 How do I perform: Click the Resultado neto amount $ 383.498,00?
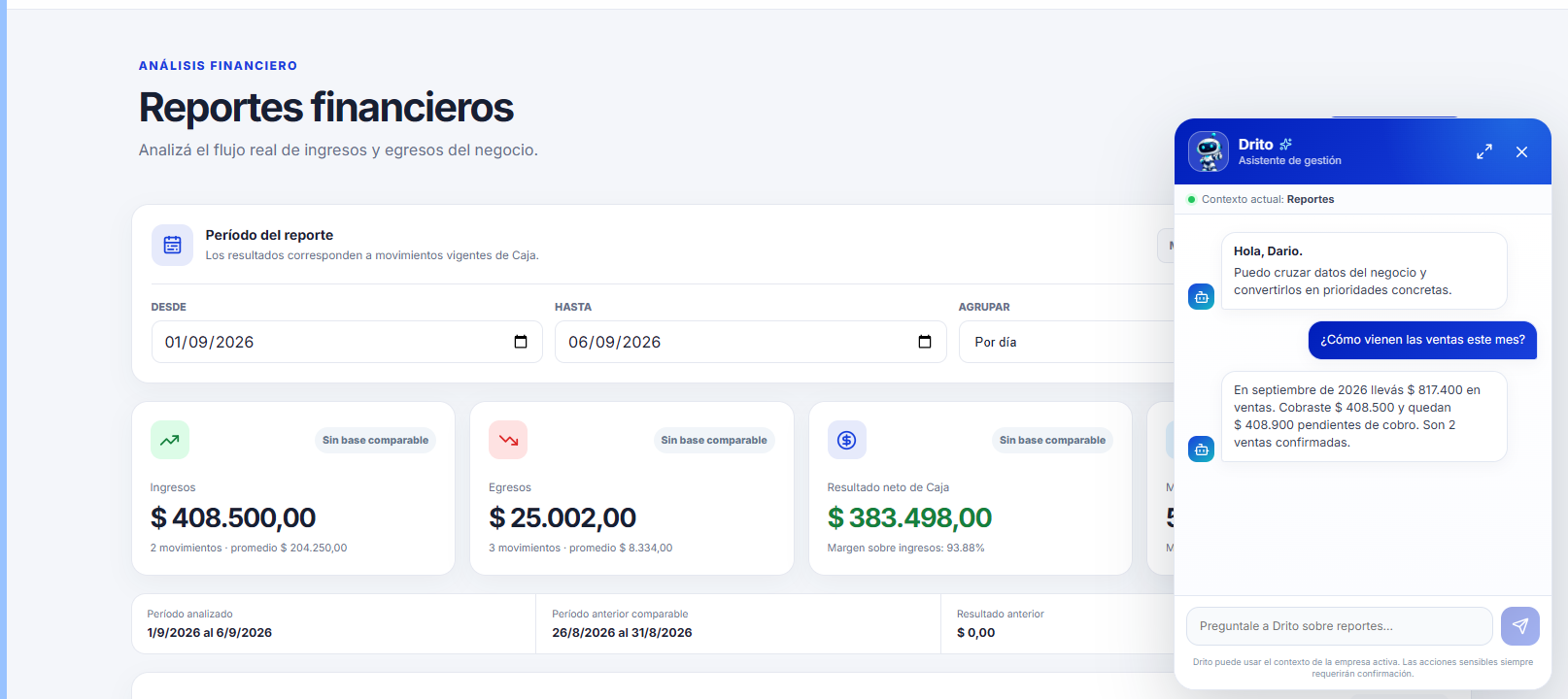pyautogui.click(x=909, y=517)
